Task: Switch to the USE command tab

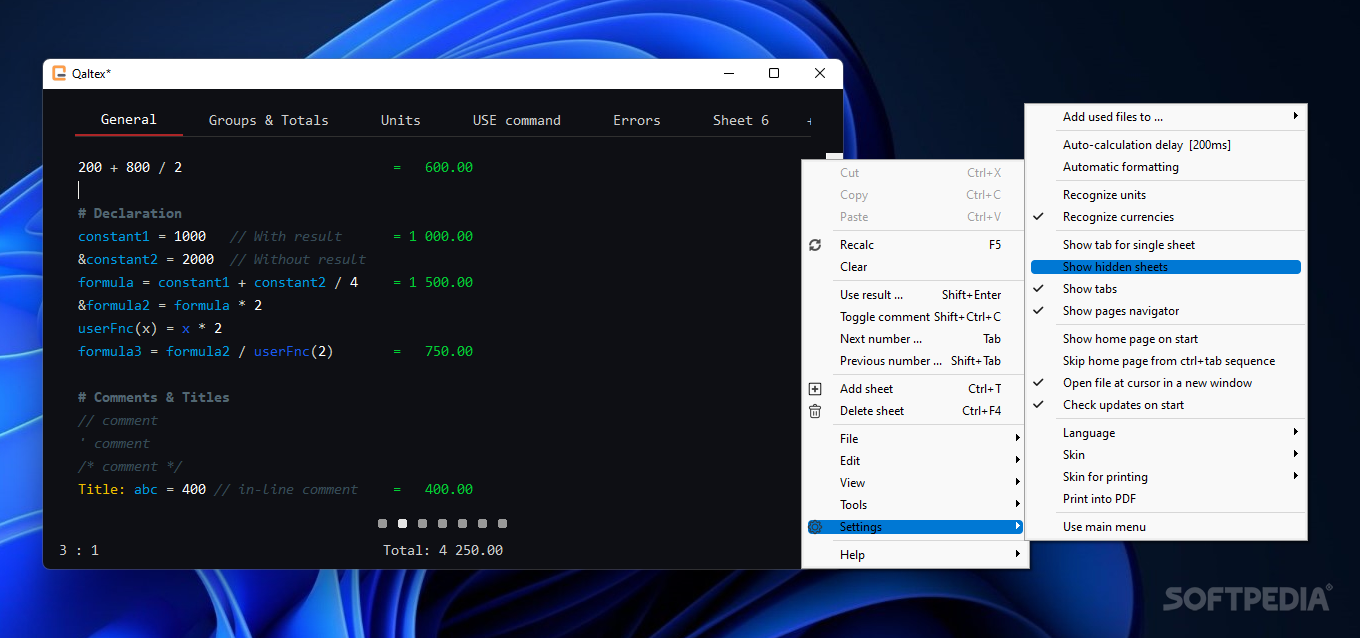Action: coord(516,120)
